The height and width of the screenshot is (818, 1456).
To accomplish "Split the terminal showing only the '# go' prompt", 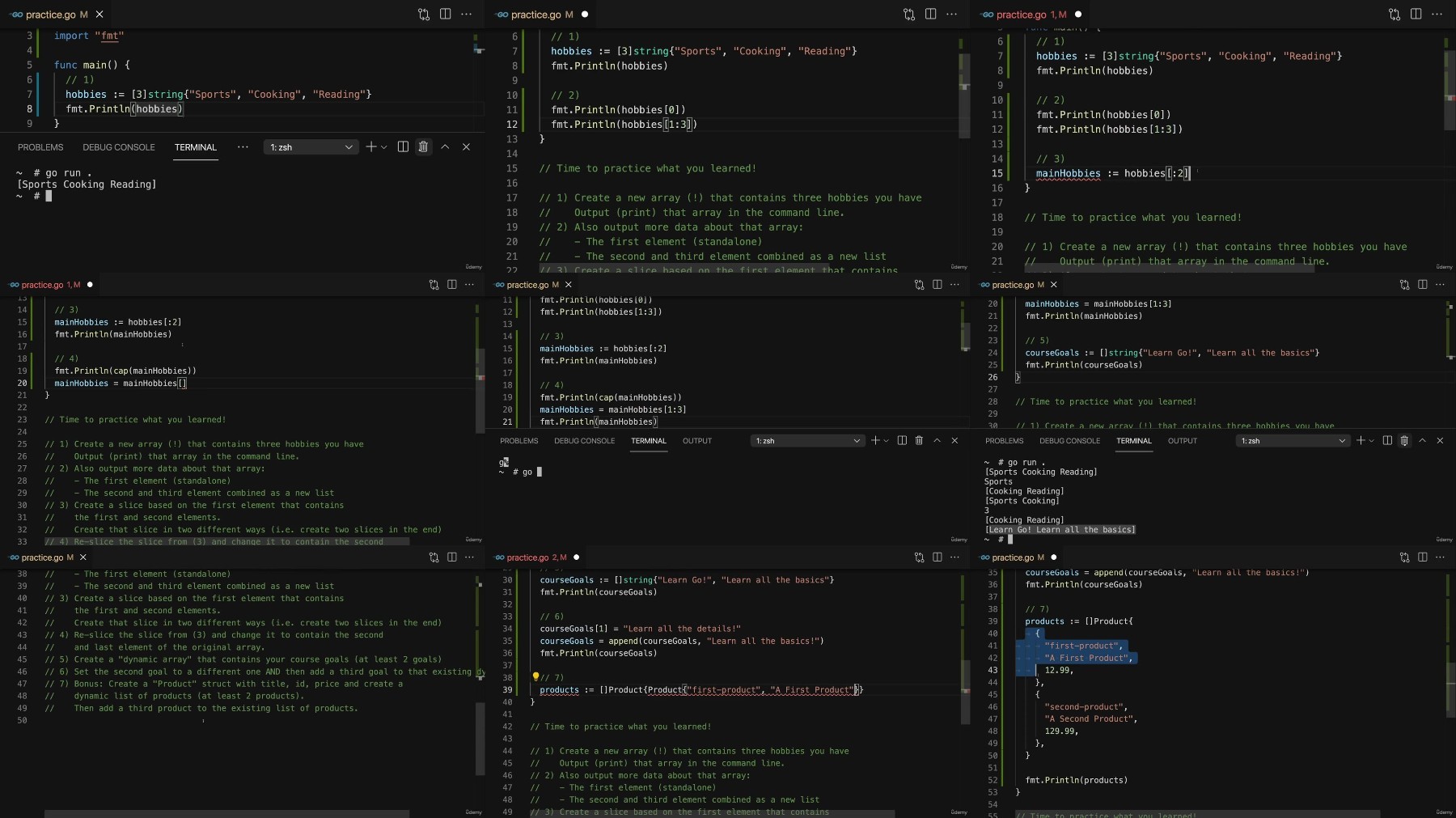I will (x=902, y=441).
